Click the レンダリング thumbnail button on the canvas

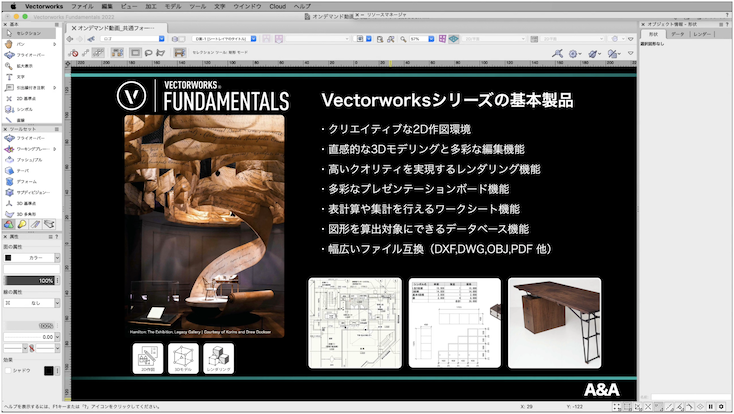[219, 359]
